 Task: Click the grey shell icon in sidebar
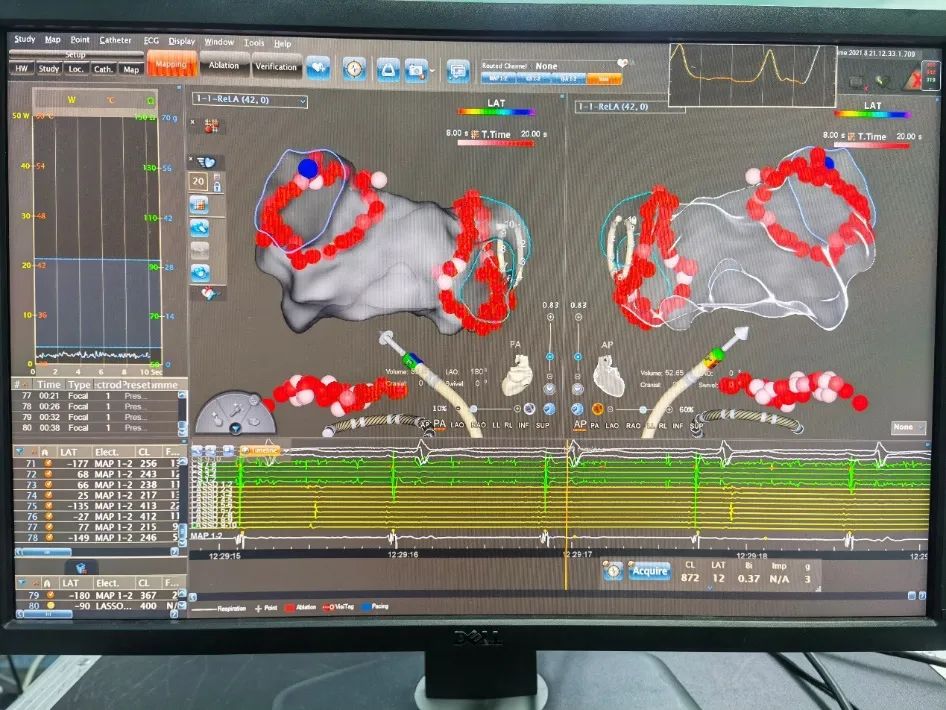click(x=200, y=250)
